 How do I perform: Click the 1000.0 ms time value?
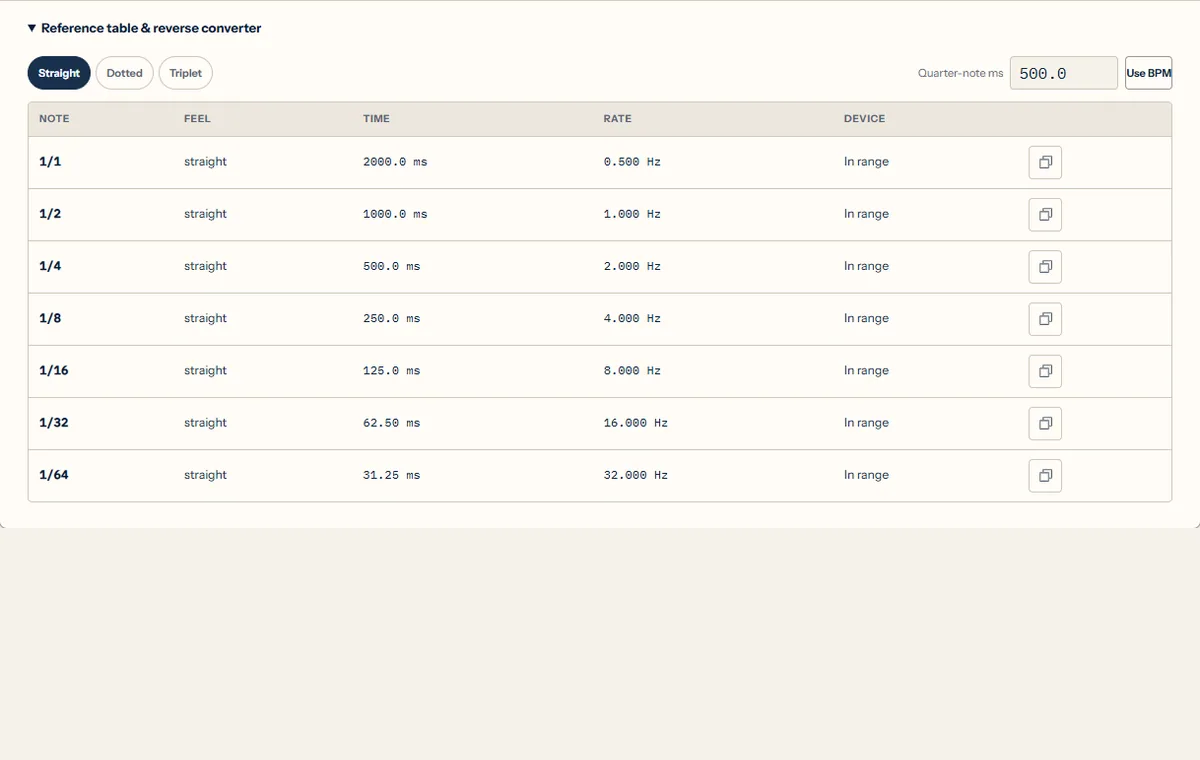[x=395, y=214]
